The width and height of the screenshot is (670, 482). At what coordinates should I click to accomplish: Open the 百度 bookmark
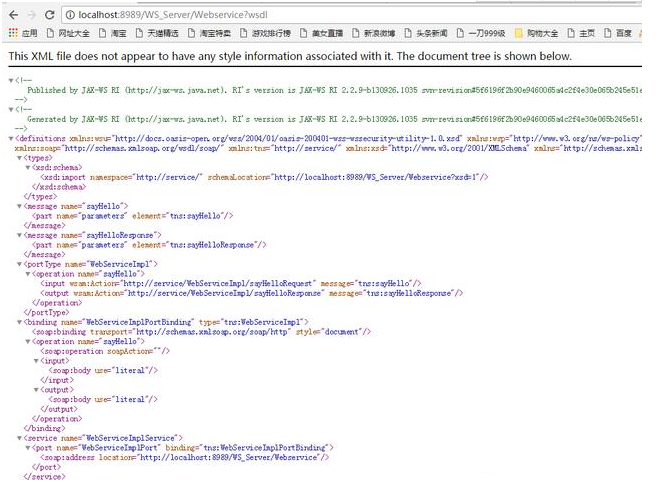point(618,33)
